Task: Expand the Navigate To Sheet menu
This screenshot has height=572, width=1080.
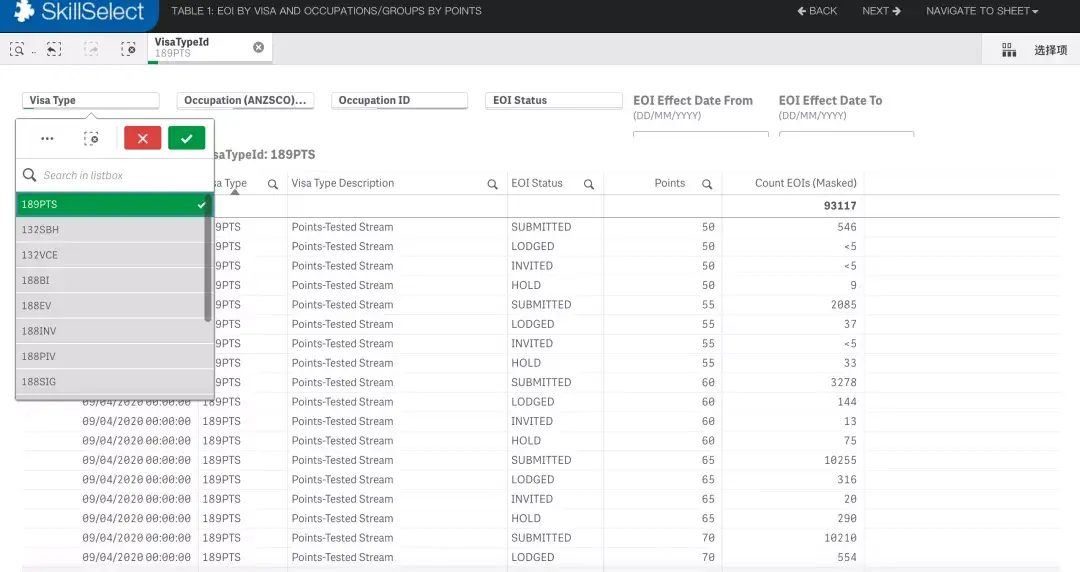Action: pos(981,11)
